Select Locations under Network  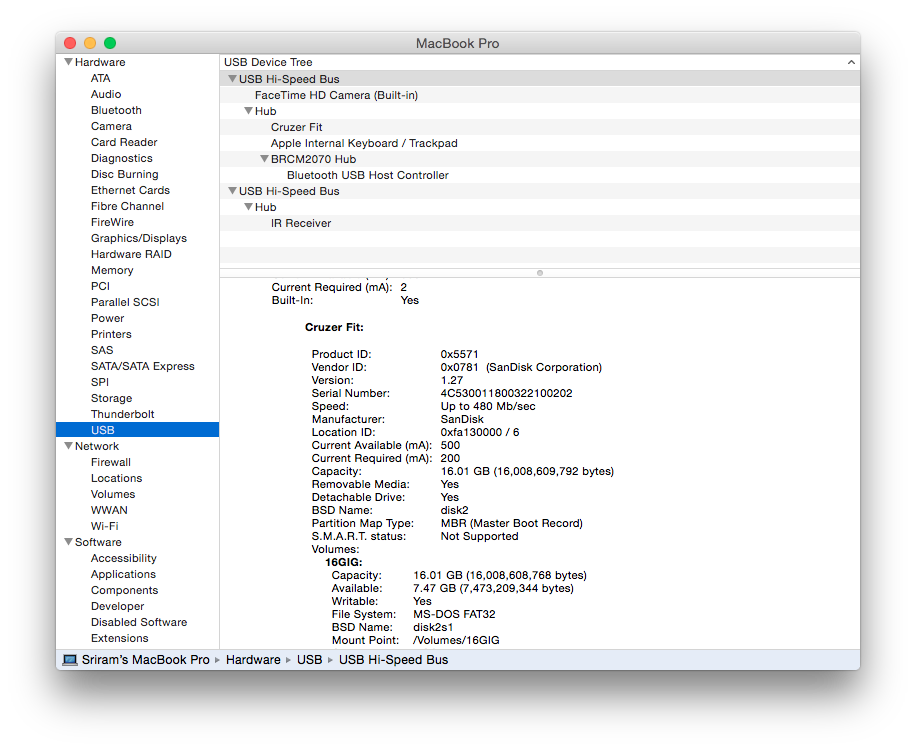tap(116, 478)
